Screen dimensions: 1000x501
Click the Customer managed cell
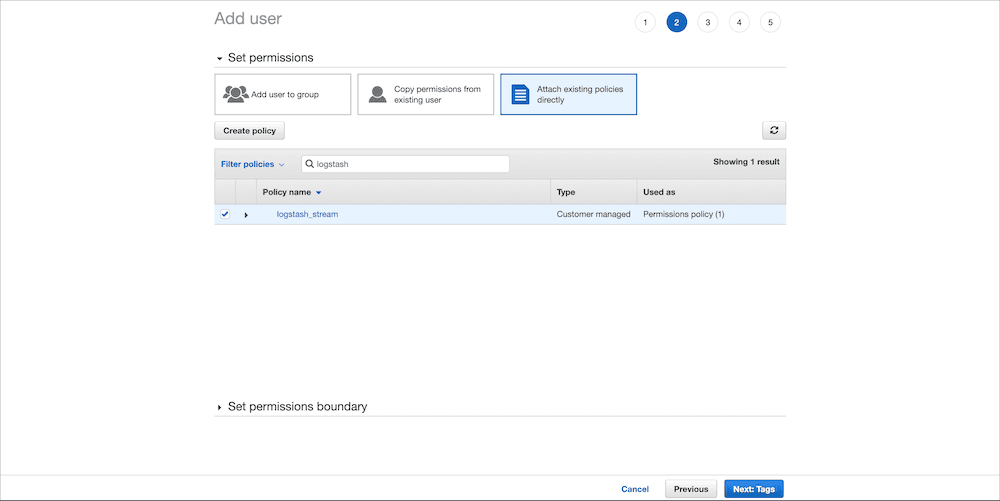click(593, 214)
